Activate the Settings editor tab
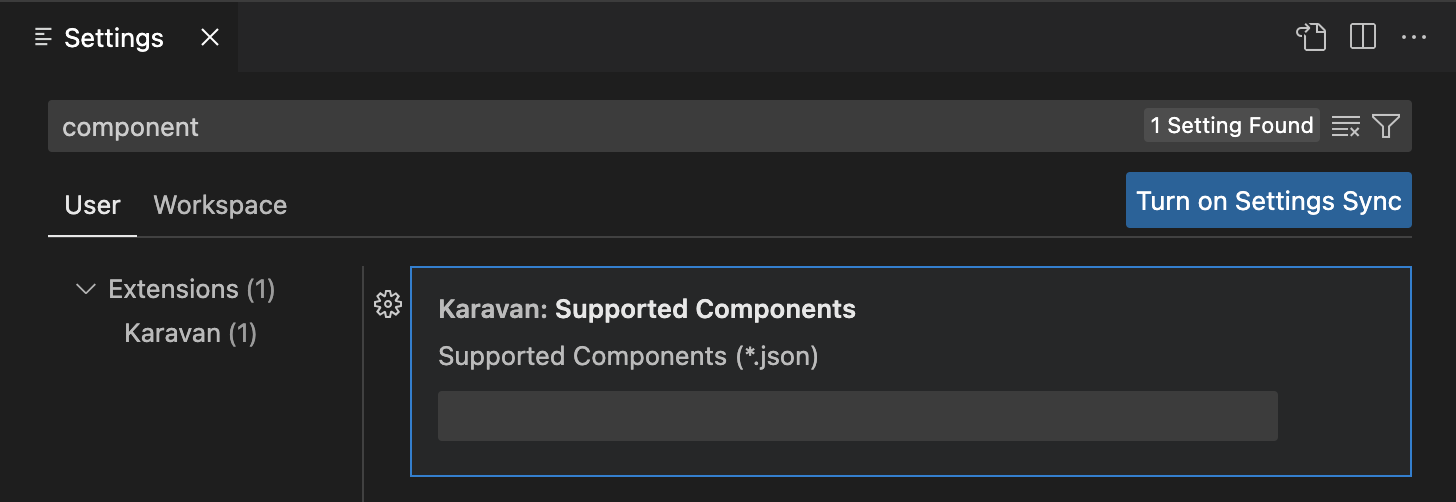 [x=113, y=38]
